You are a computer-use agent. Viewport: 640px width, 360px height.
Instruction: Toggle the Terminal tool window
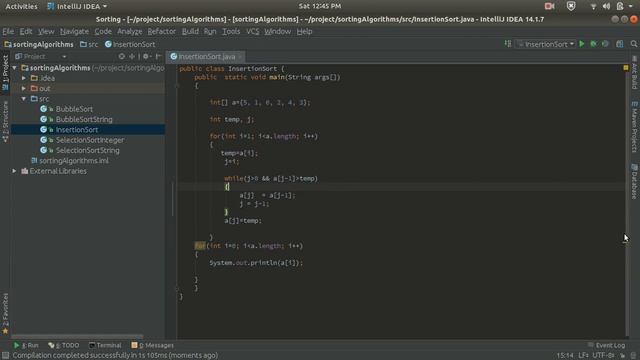click(x=105, y=345)
